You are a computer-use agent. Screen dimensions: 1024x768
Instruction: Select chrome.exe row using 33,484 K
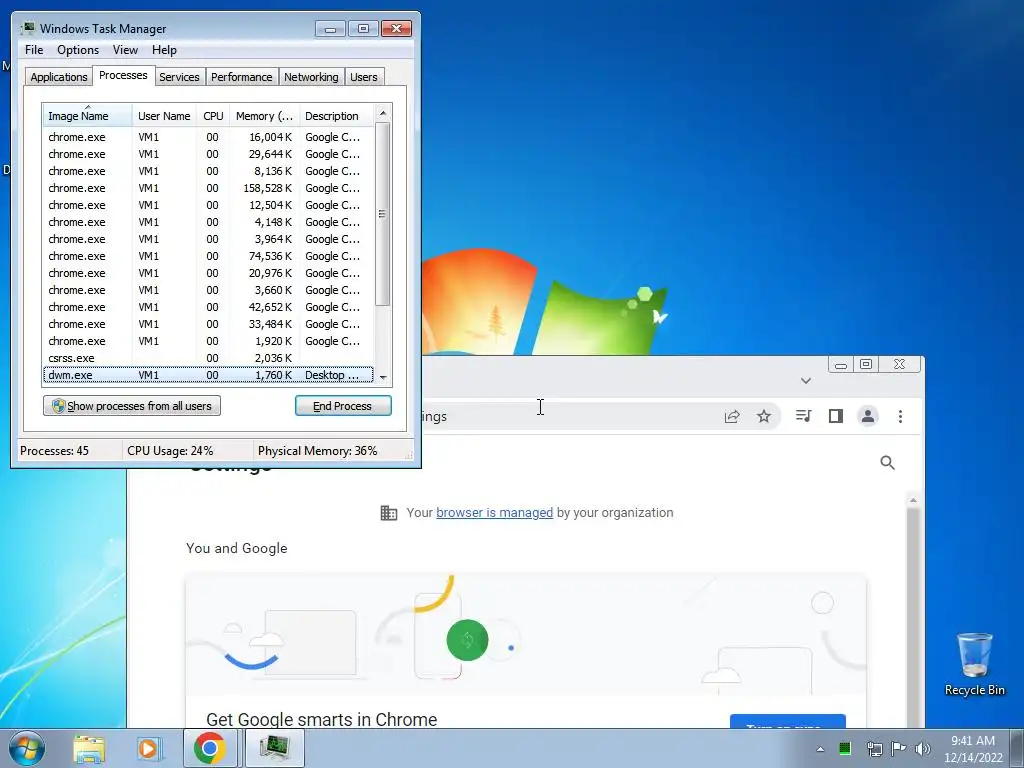coord(208,324)
